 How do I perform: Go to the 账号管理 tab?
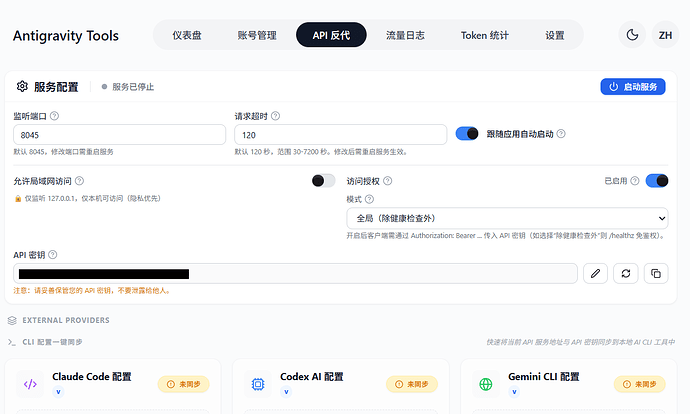[257, 35]
